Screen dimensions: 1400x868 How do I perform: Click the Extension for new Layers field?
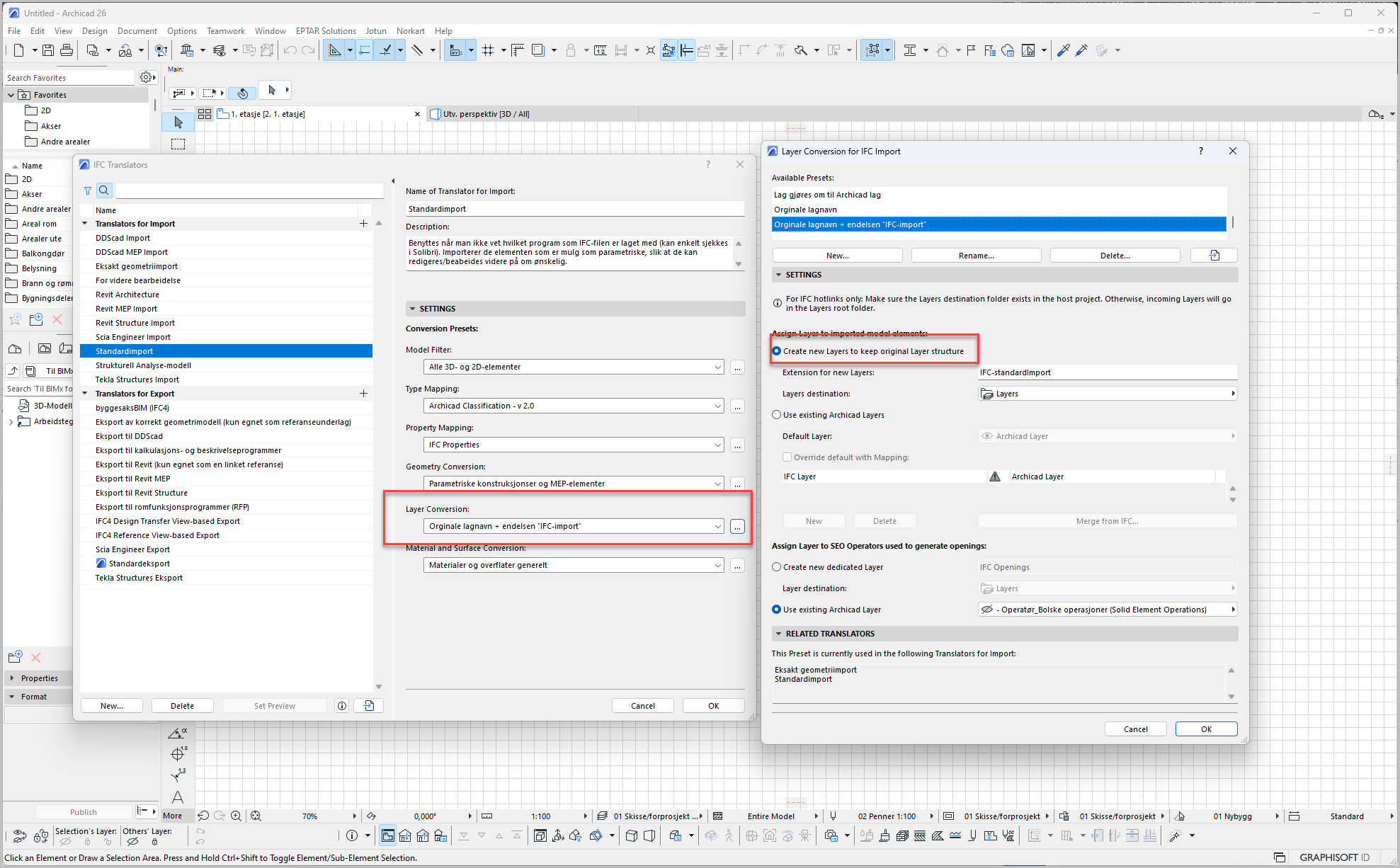[x=1107, y=372]
